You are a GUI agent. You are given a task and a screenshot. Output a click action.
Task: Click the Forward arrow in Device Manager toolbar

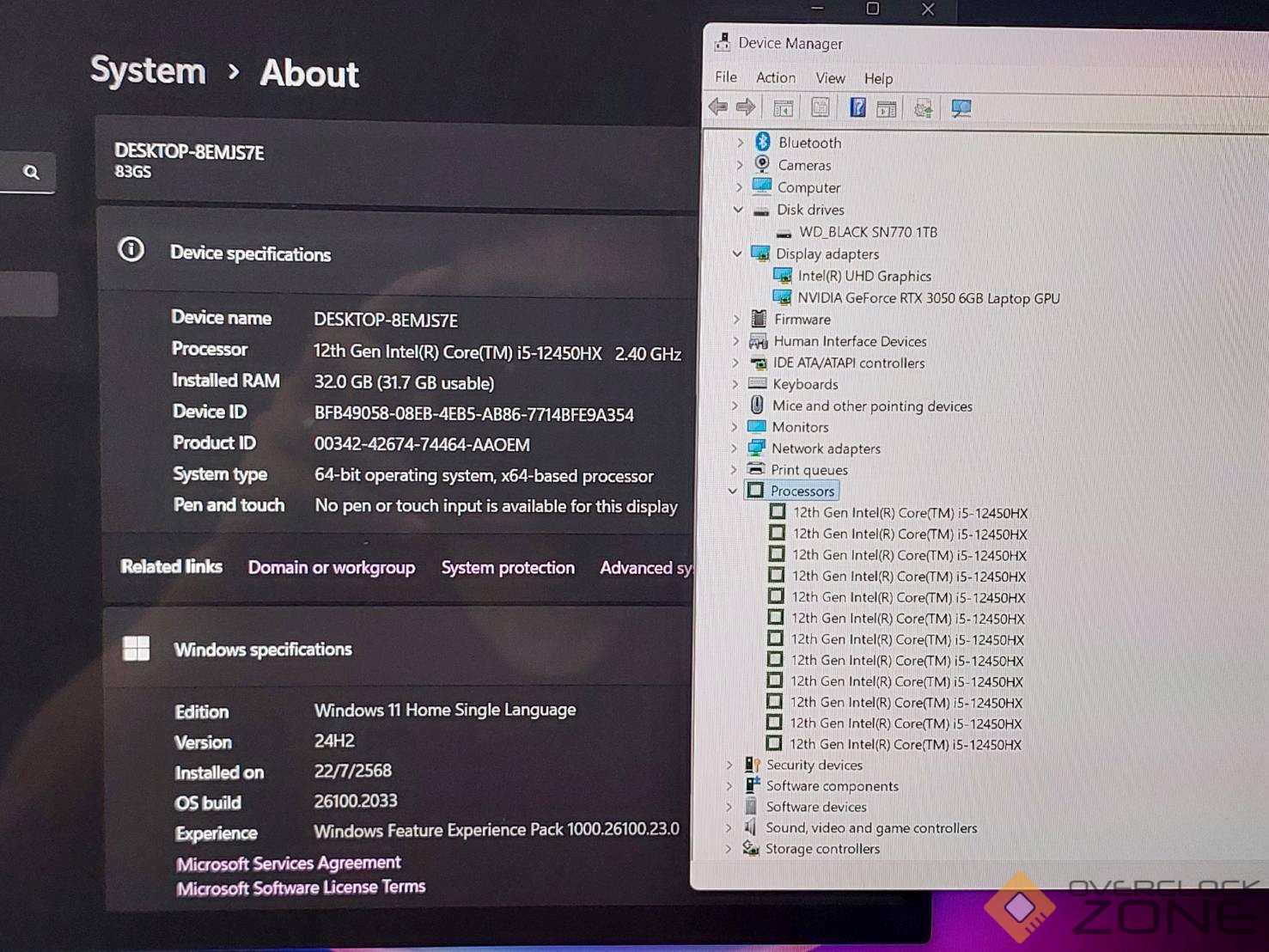point(746,107)
